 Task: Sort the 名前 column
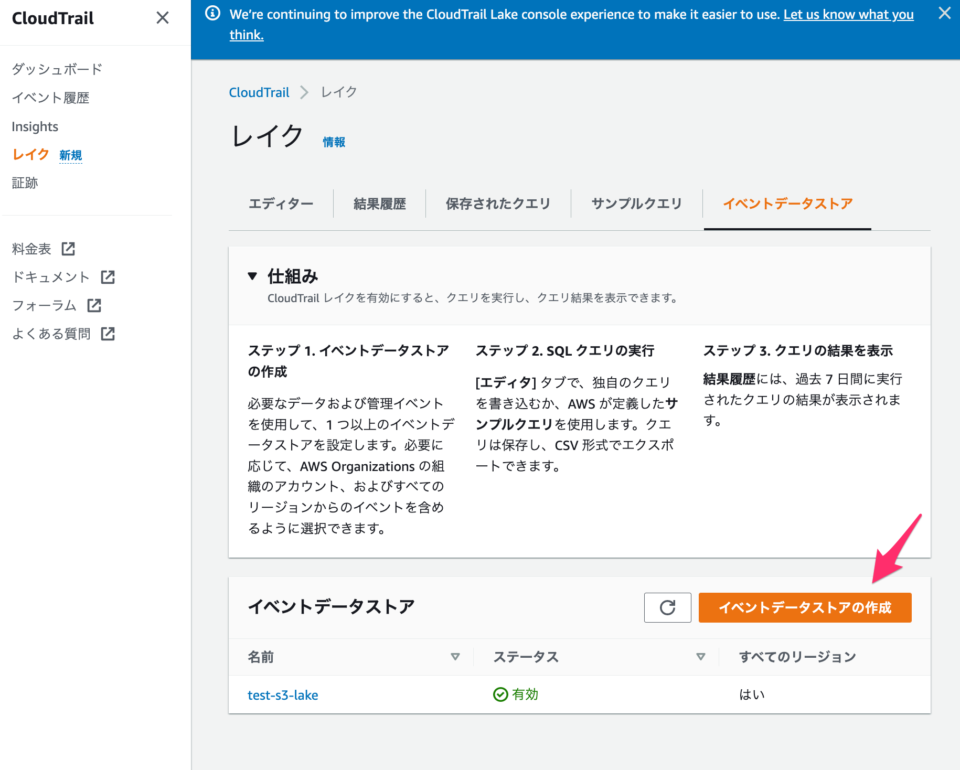click(x=456, y=657)
